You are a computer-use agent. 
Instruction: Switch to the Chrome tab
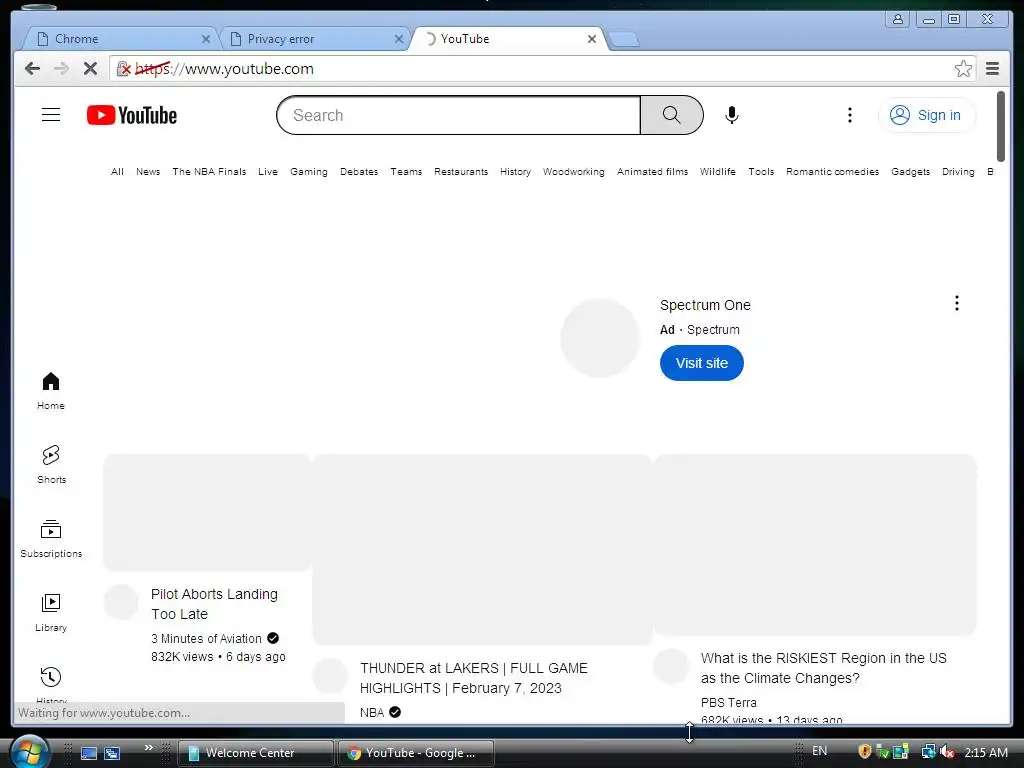120,39
